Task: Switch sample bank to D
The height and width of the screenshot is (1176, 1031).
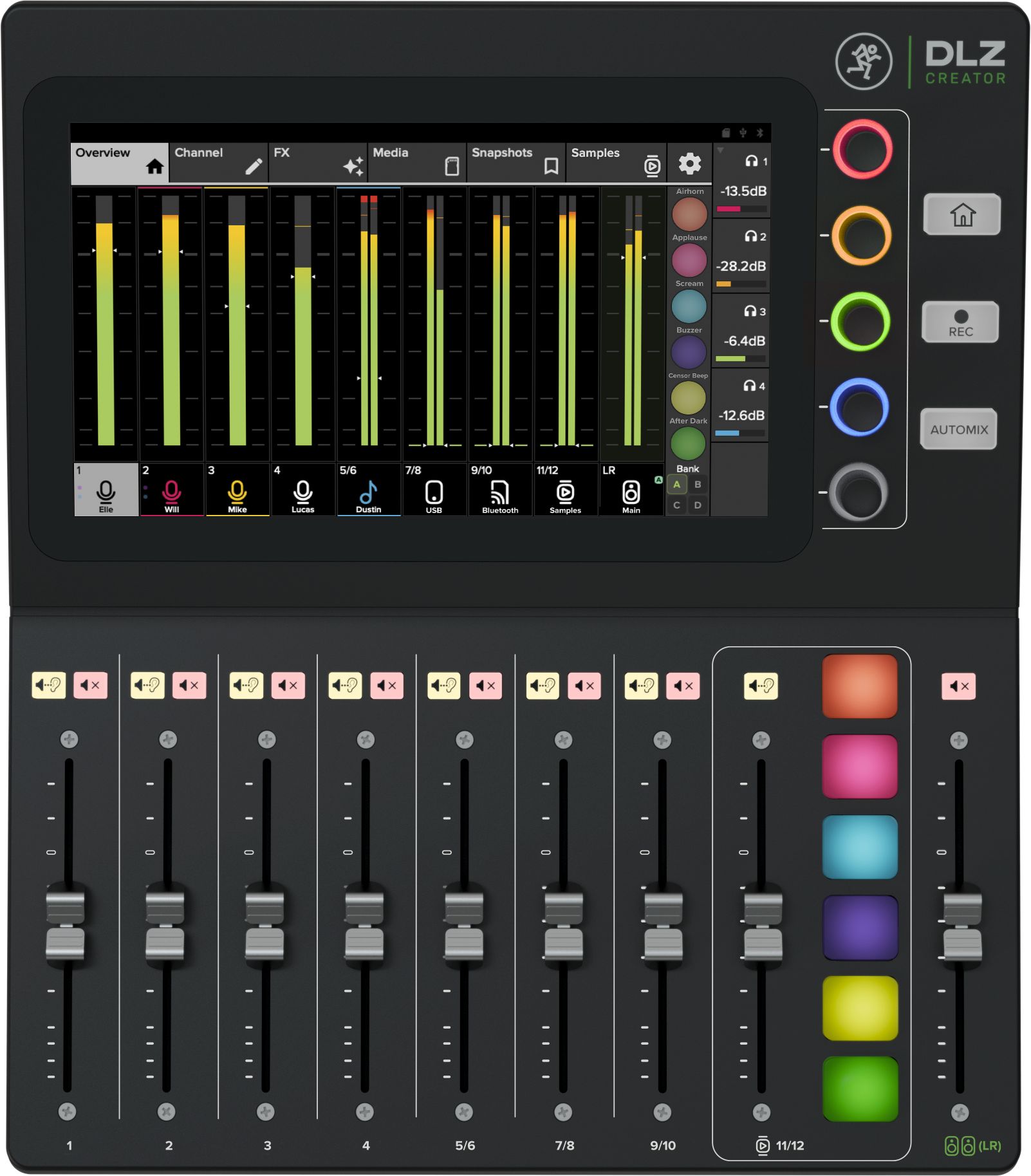Action: pyautogui.click(x=698, y=505)
